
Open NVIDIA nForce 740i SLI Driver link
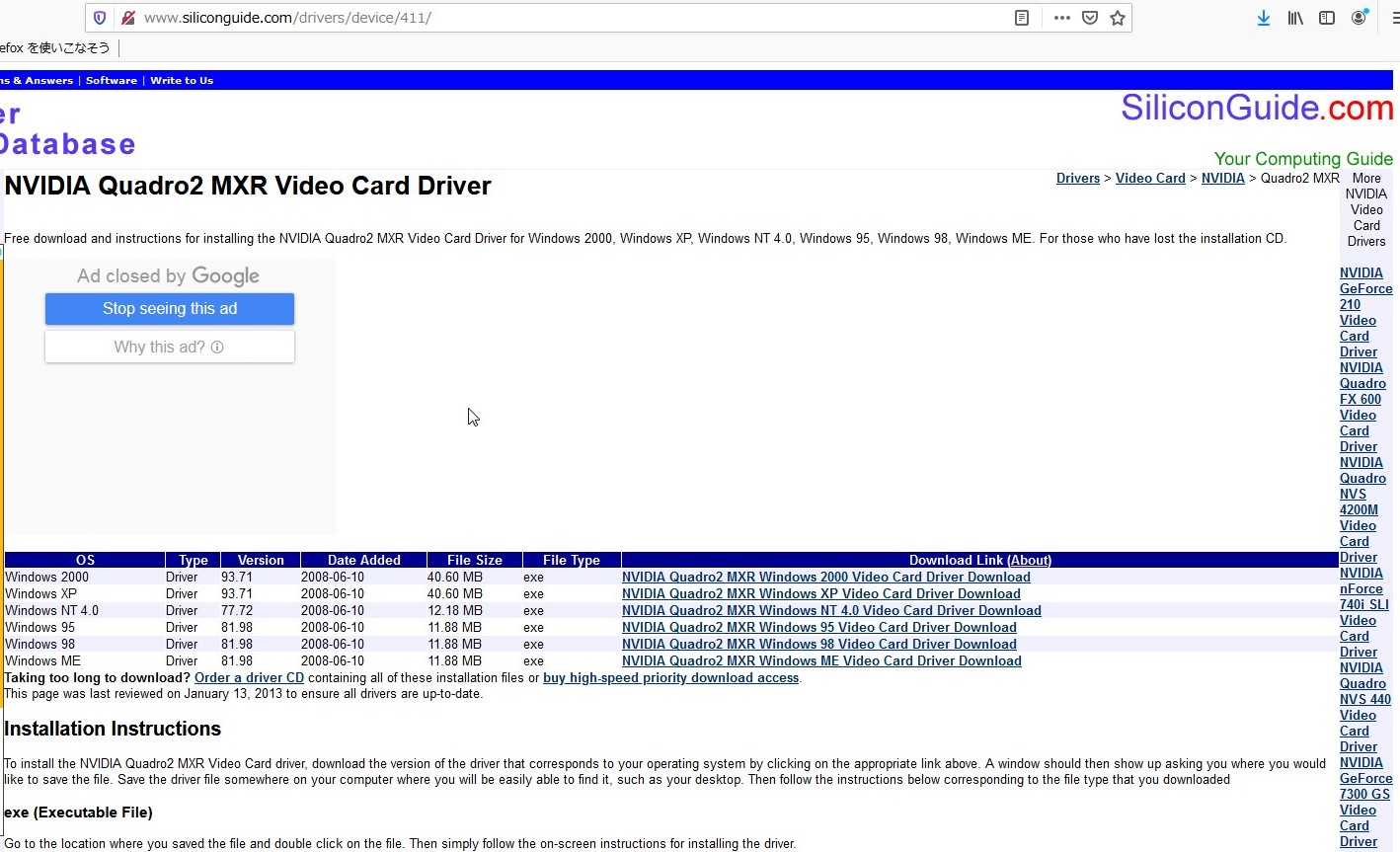1363,613
